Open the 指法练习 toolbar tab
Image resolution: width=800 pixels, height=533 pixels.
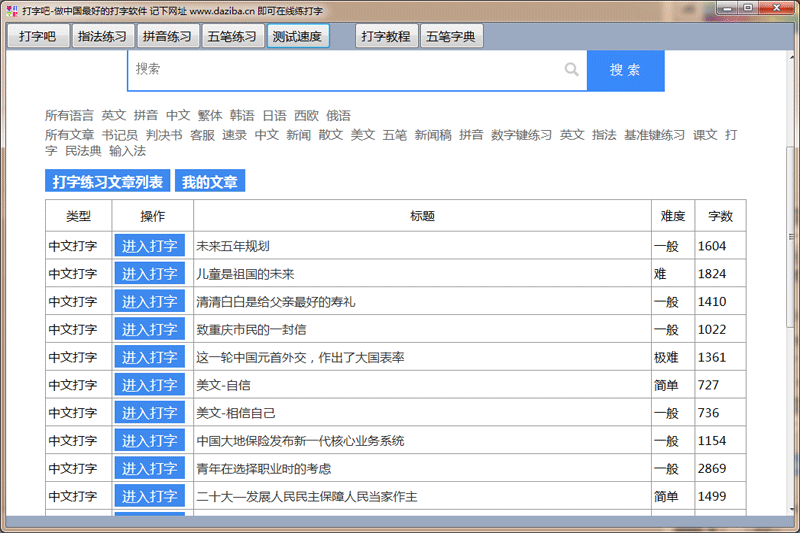pyautogui.click(x=102, y=37)
